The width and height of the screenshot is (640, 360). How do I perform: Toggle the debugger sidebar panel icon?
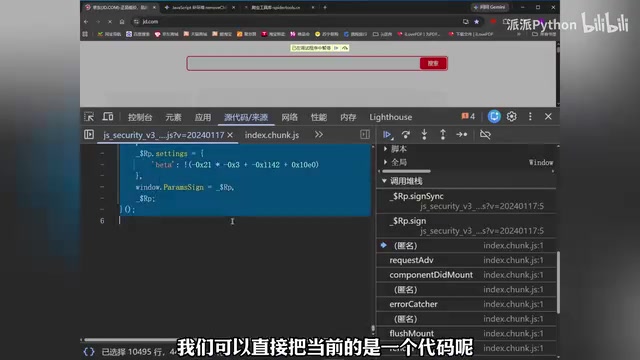(x=365, y=134)
